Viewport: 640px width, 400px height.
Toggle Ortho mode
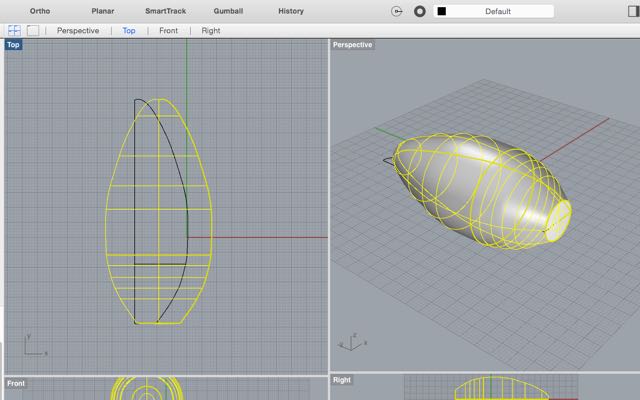(40, 11)
